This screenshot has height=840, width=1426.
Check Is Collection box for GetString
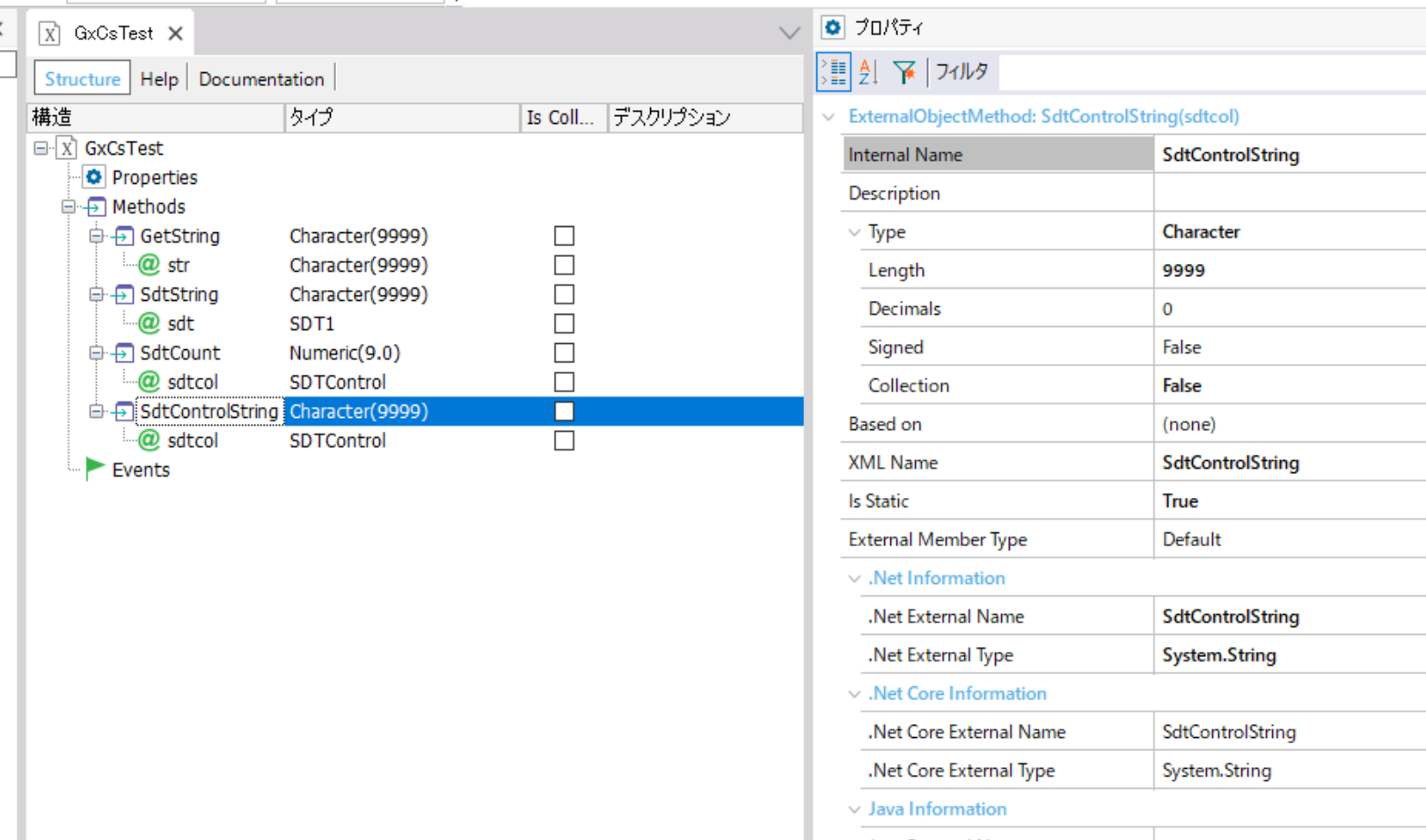coord(564,236)
